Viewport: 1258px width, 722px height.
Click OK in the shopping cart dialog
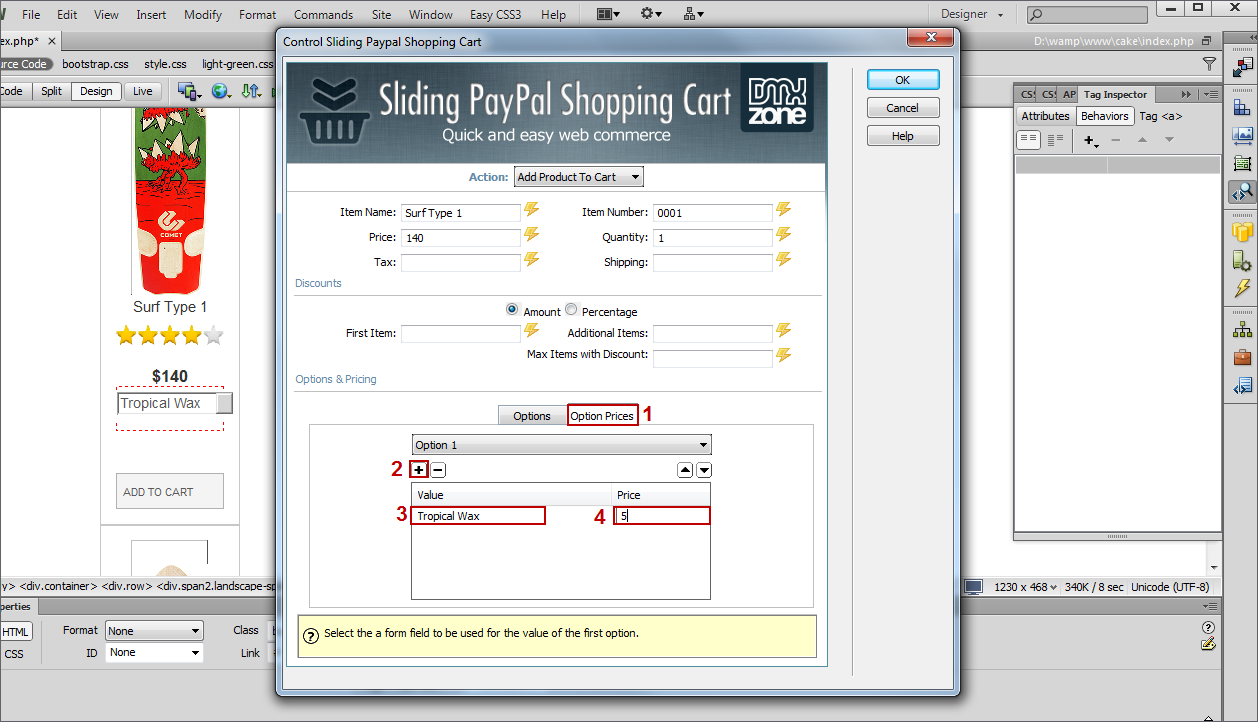tap(903, 80)
